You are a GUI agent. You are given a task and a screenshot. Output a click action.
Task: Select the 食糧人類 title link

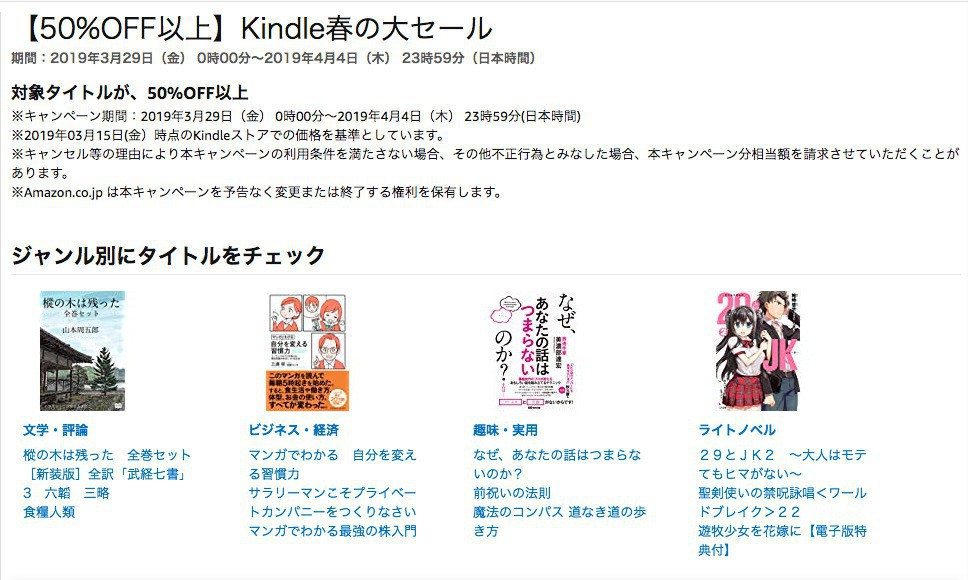click(49, 512)
